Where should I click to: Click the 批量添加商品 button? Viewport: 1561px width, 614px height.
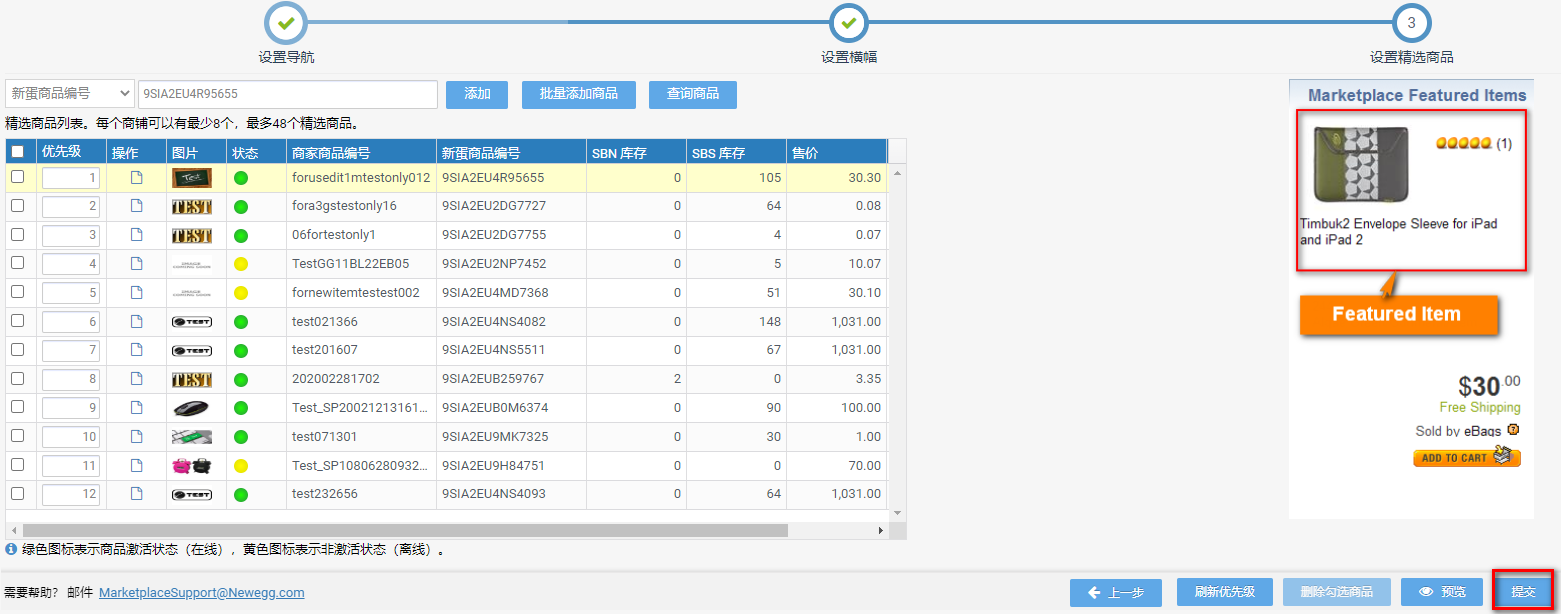578,94
